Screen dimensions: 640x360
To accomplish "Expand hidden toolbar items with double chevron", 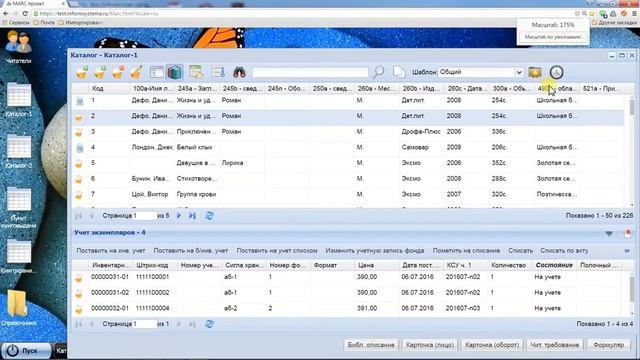I will pyautogui.click(x=627, y=251).
